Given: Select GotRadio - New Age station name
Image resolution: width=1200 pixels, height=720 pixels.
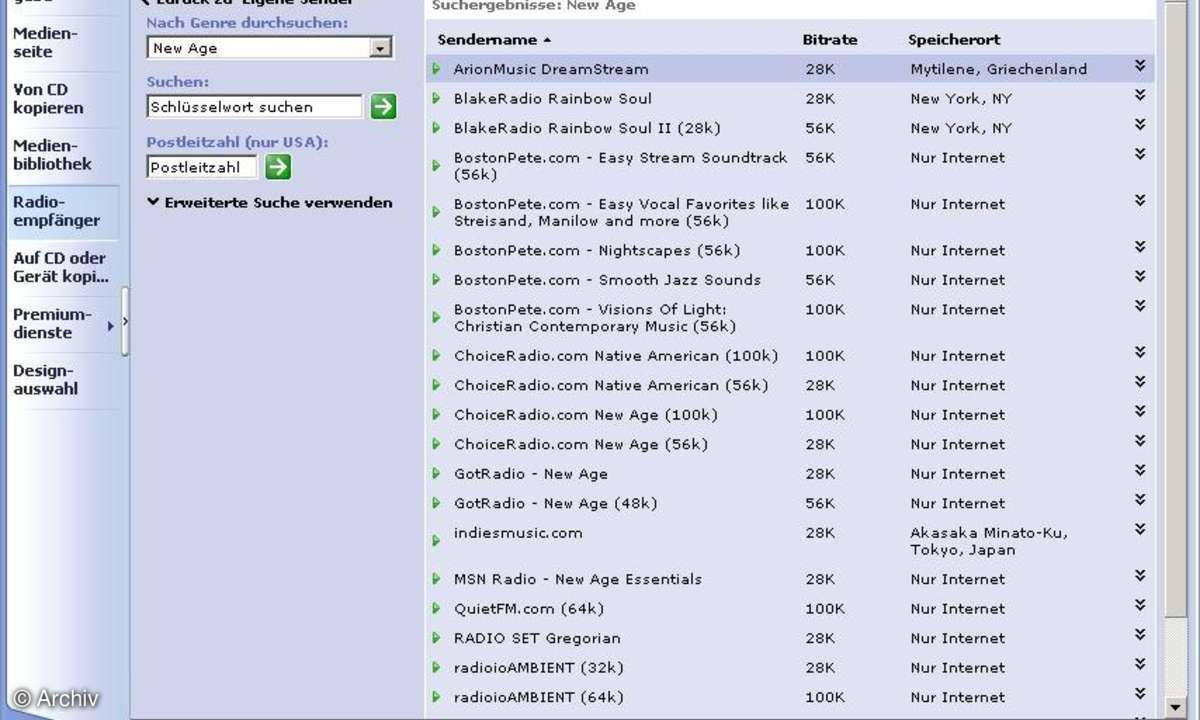Looking at the screenshot, I should pos(530,473).
